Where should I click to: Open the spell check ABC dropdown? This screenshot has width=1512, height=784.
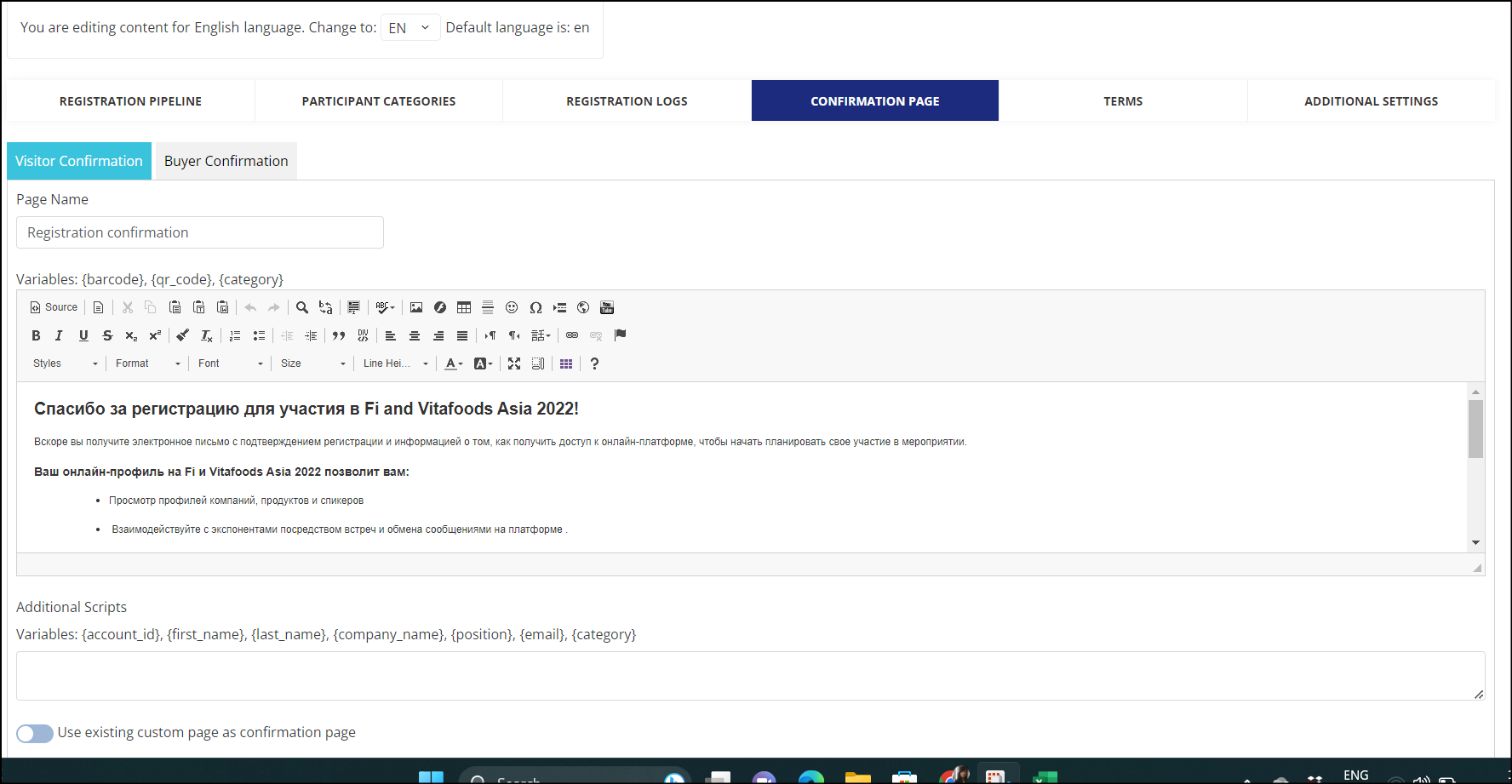(385, 307)
